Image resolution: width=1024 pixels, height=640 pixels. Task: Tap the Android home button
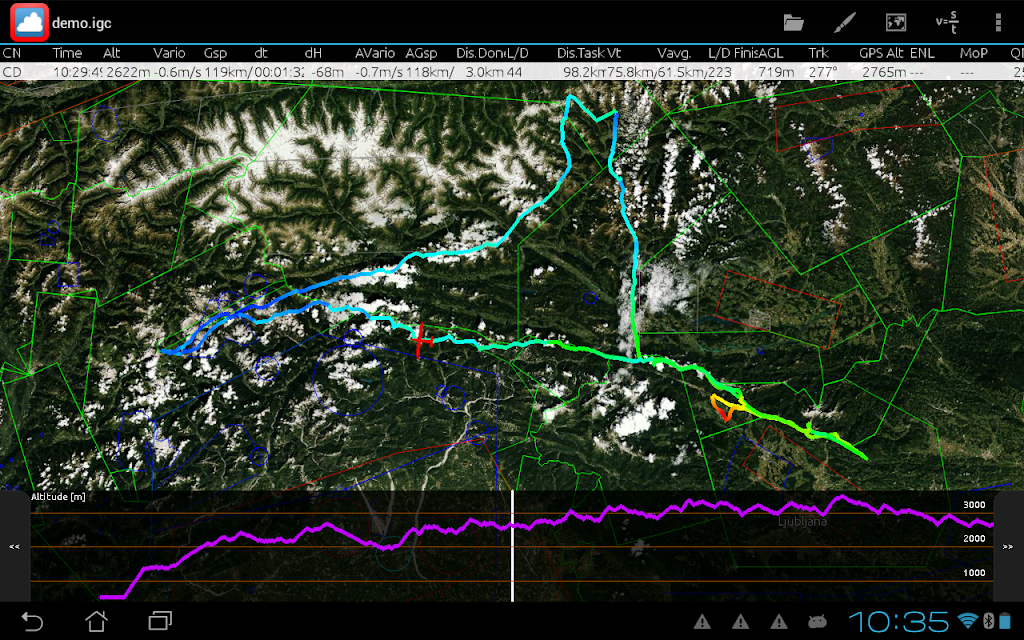(x=96, y=620)
